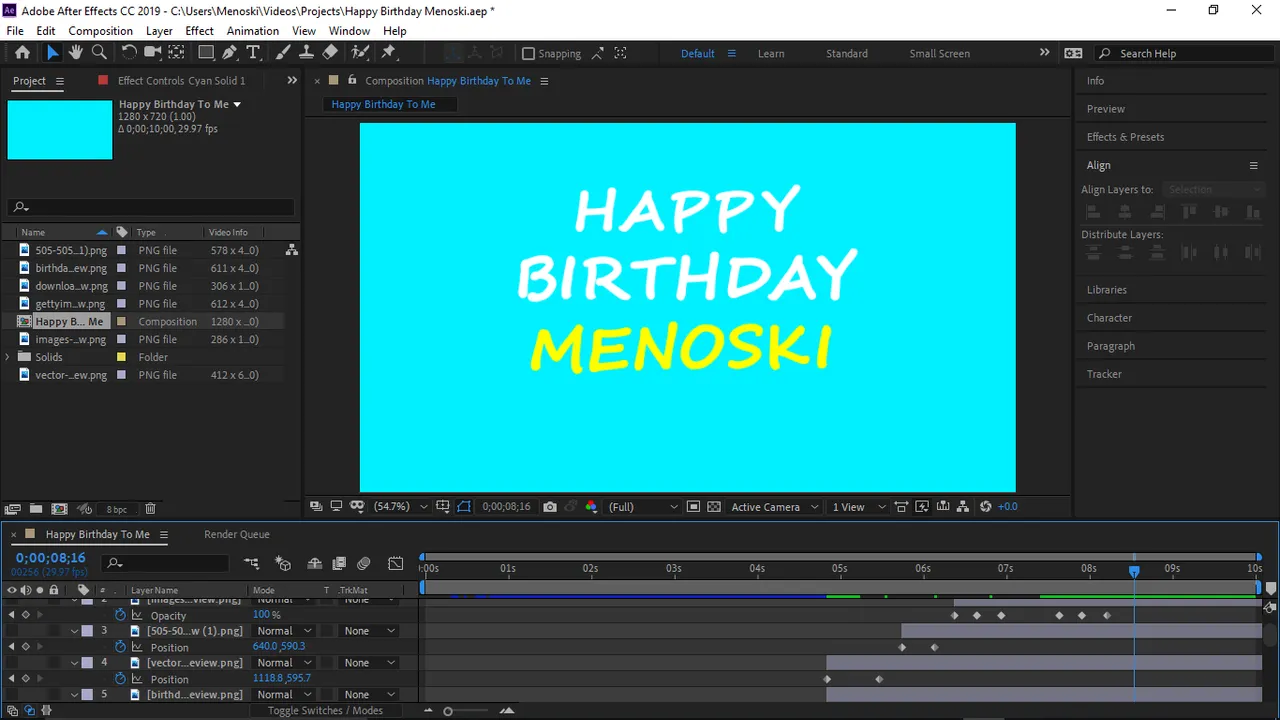Select the Pen tool

pyautogui.click(x=230, y=53)
